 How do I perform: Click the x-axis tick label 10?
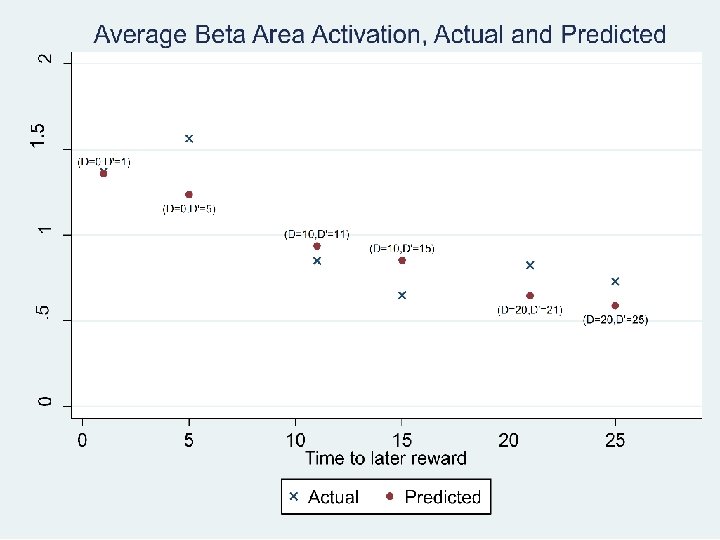(296, 440)
